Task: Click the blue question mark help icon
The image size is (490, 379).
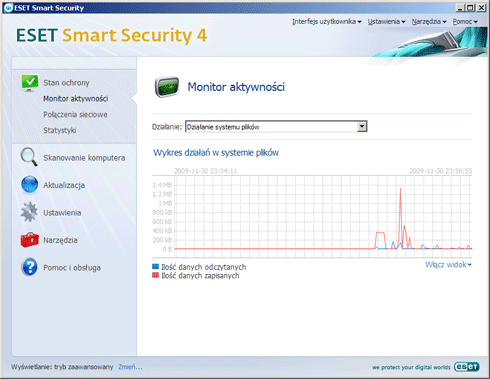Action: tap(29, 267)
